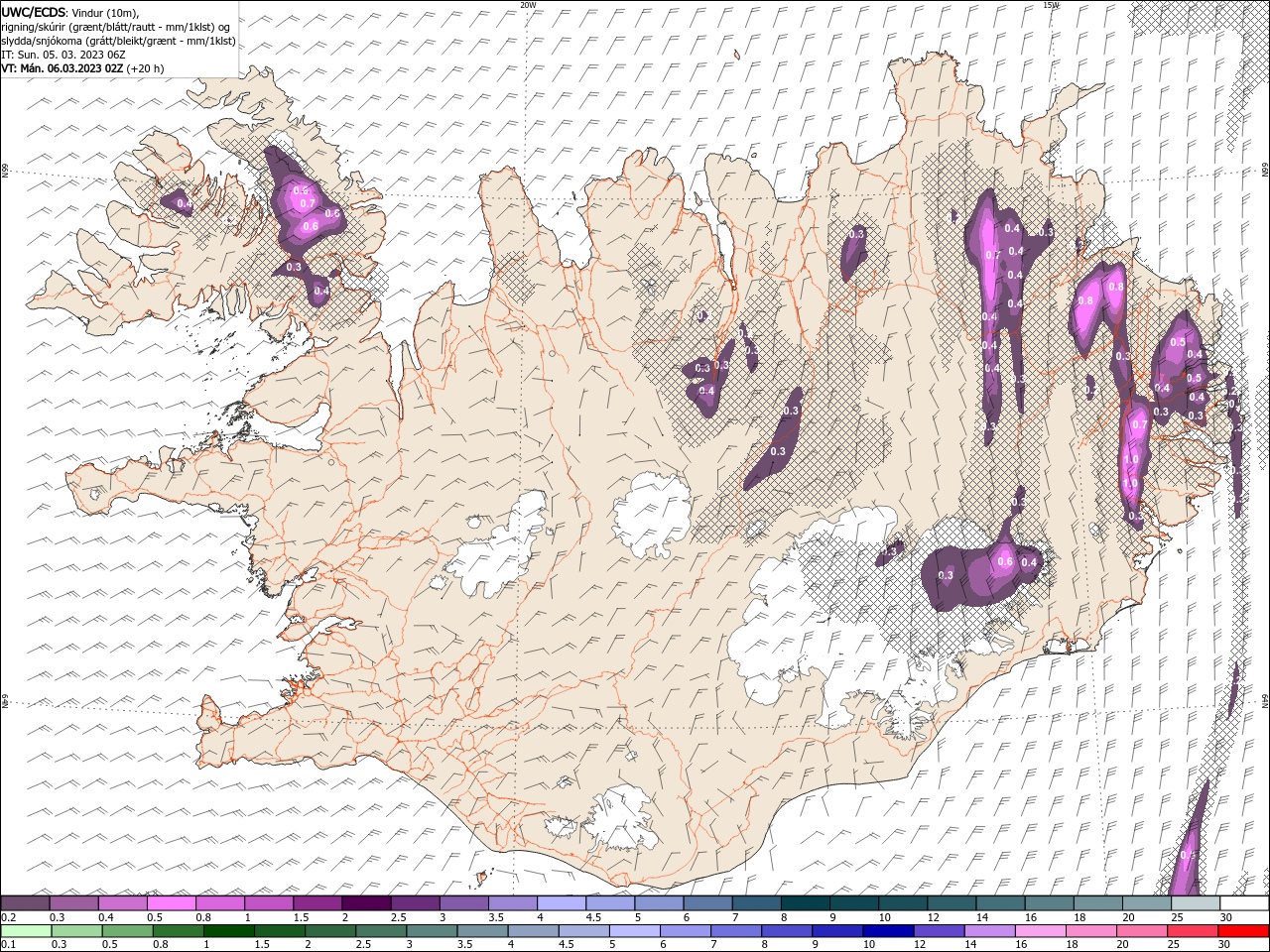Click the palest green 0.1 rain scale swatch
This screenshot has height=952, width=1270.
[x=26, y=931]
